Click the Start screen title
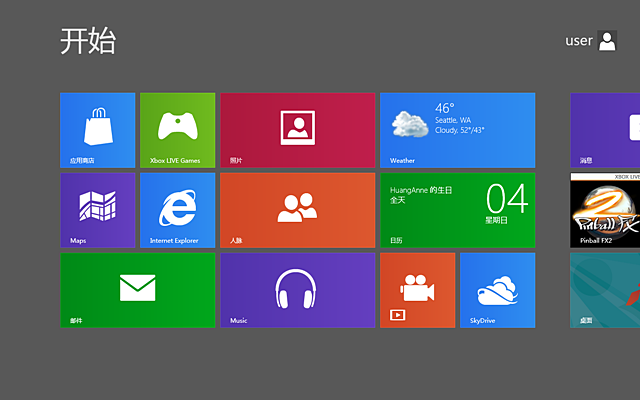 pos(88,41)
